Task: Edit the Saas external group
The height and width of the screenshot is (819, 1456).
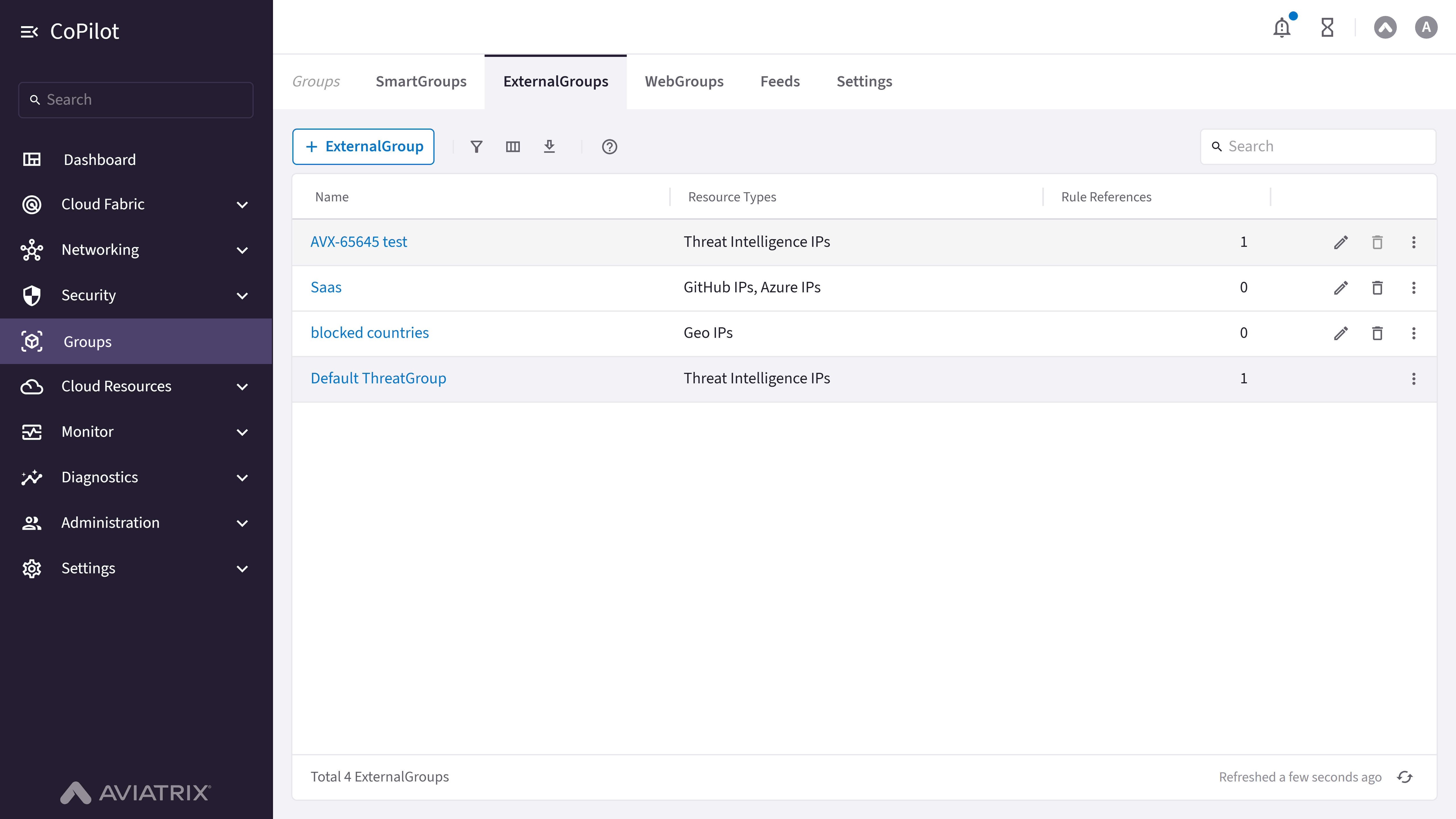Action: pyautogui.click(x=1341, y=288)
